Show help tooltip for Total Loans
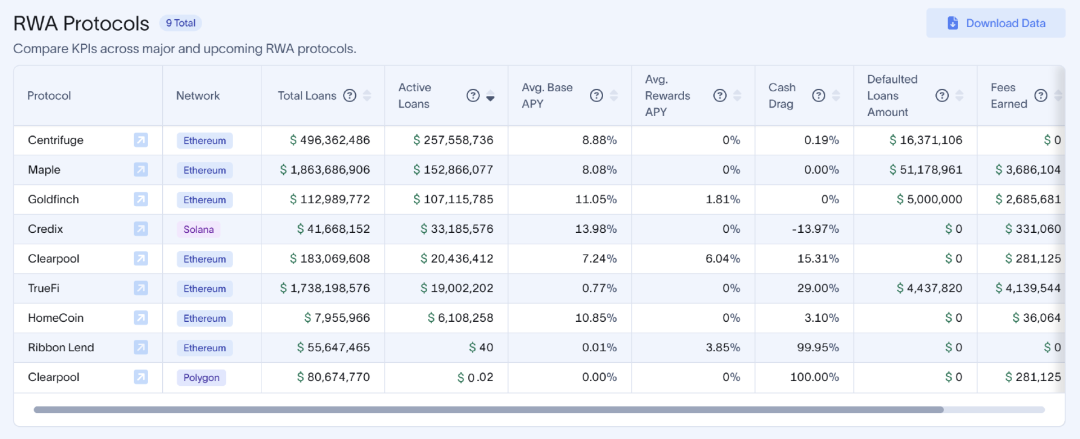Viewport: 1080px width, 439px height. tap(350, 96)
